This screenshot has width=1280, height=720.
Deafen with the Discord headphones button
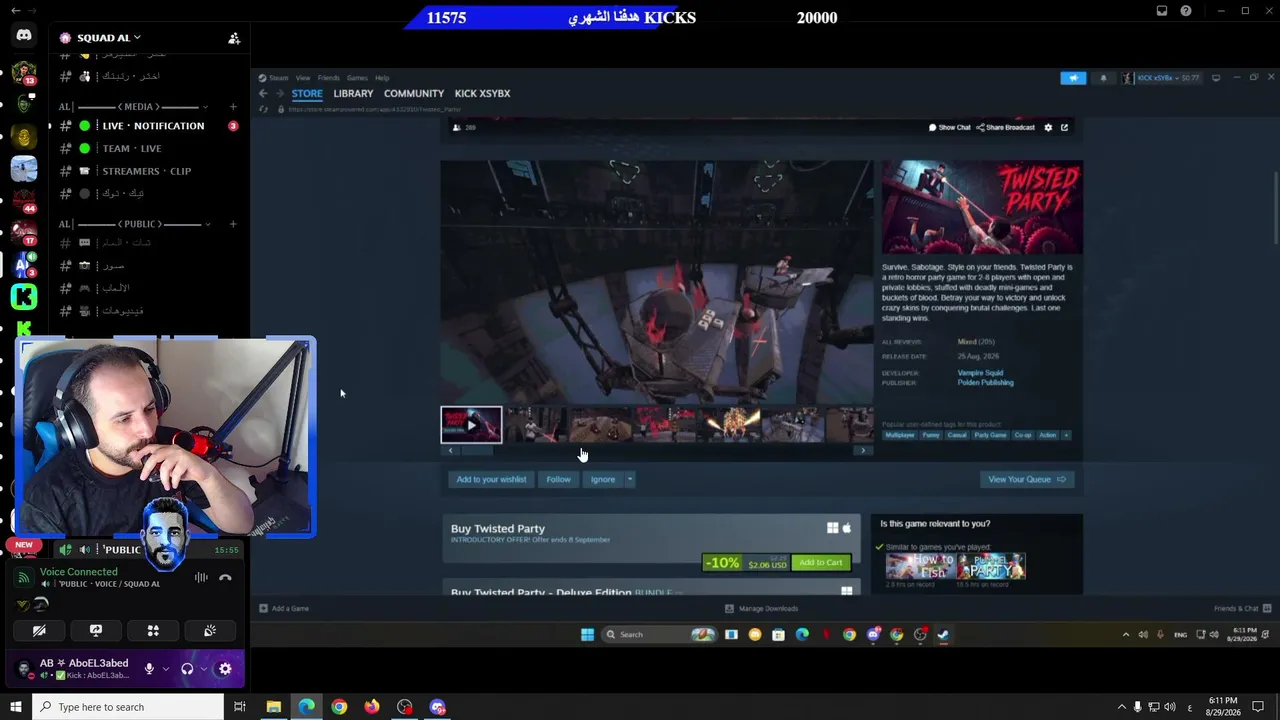(187, 669)
